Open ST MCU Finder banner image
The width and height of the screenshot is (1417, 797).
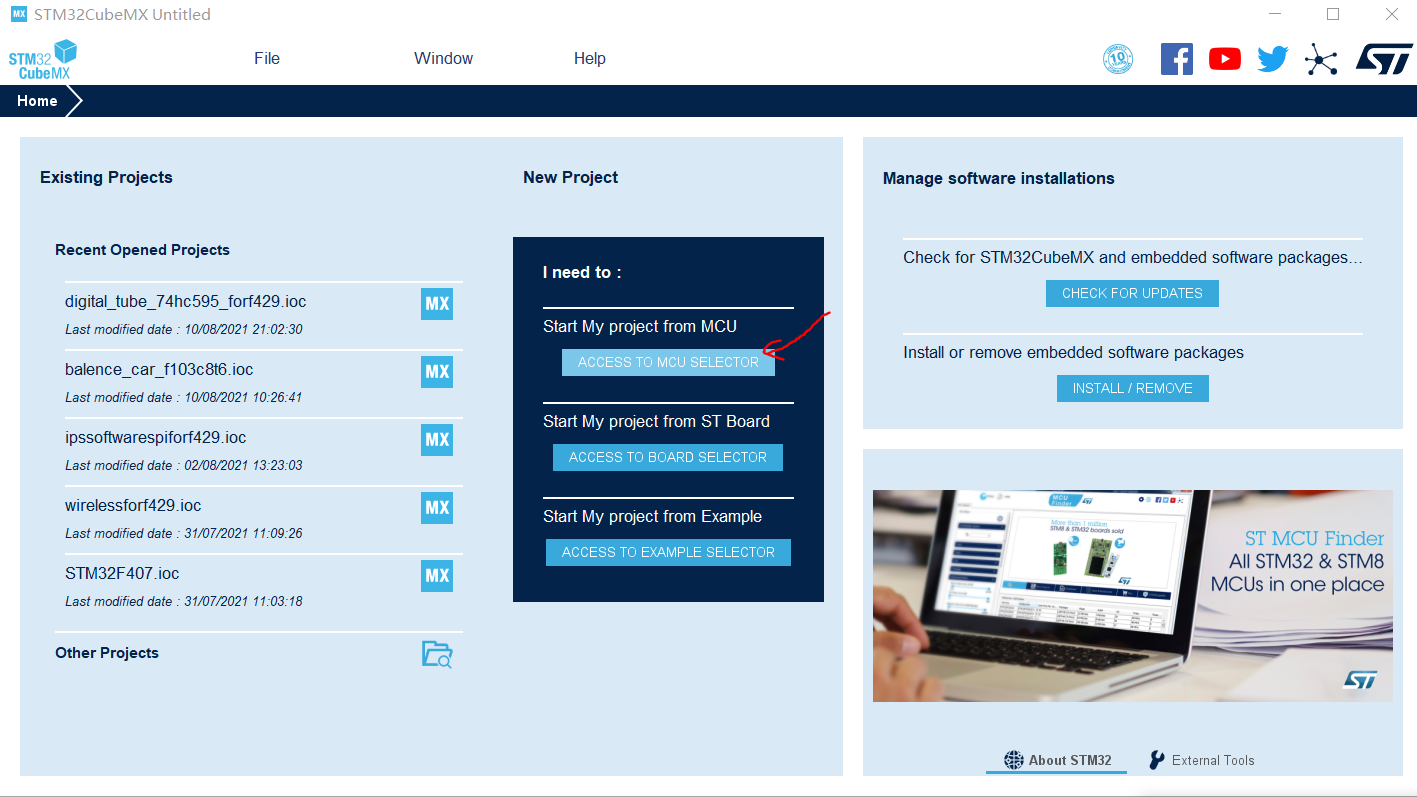(1132, 595)
